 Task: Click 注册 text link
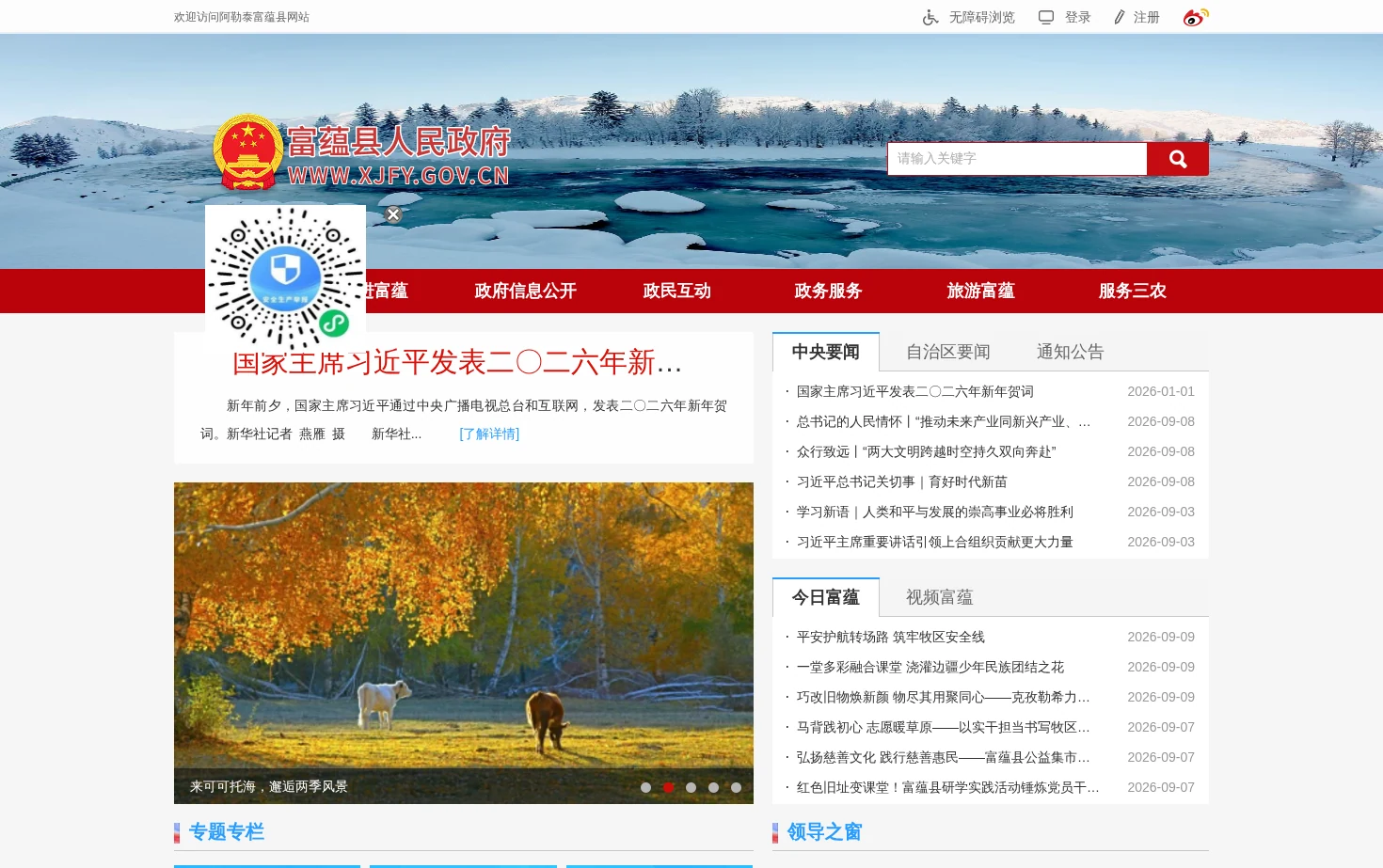(1147, 17)
